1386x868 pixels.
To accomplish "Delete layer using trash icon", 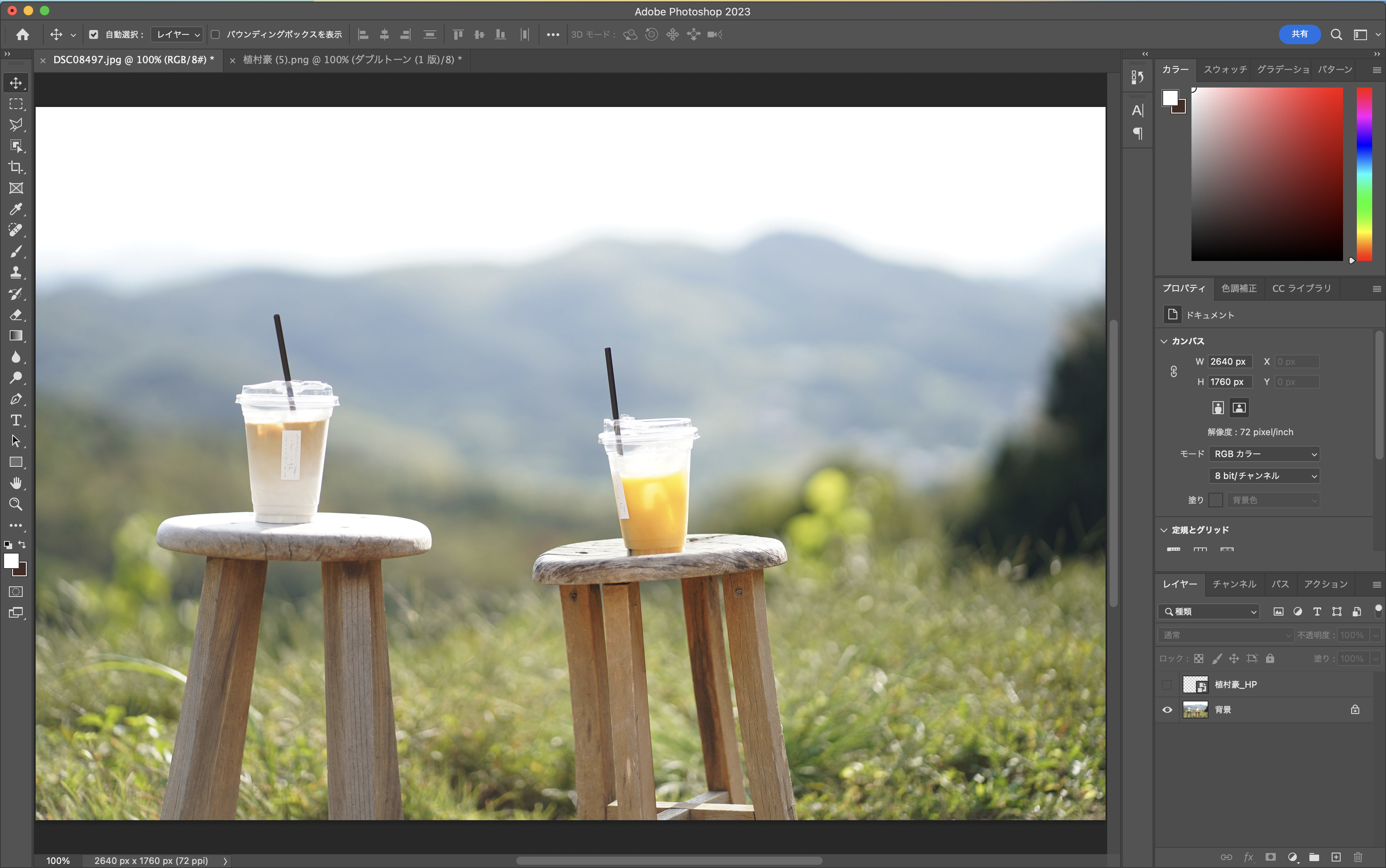I will (x=1358, y=857).
